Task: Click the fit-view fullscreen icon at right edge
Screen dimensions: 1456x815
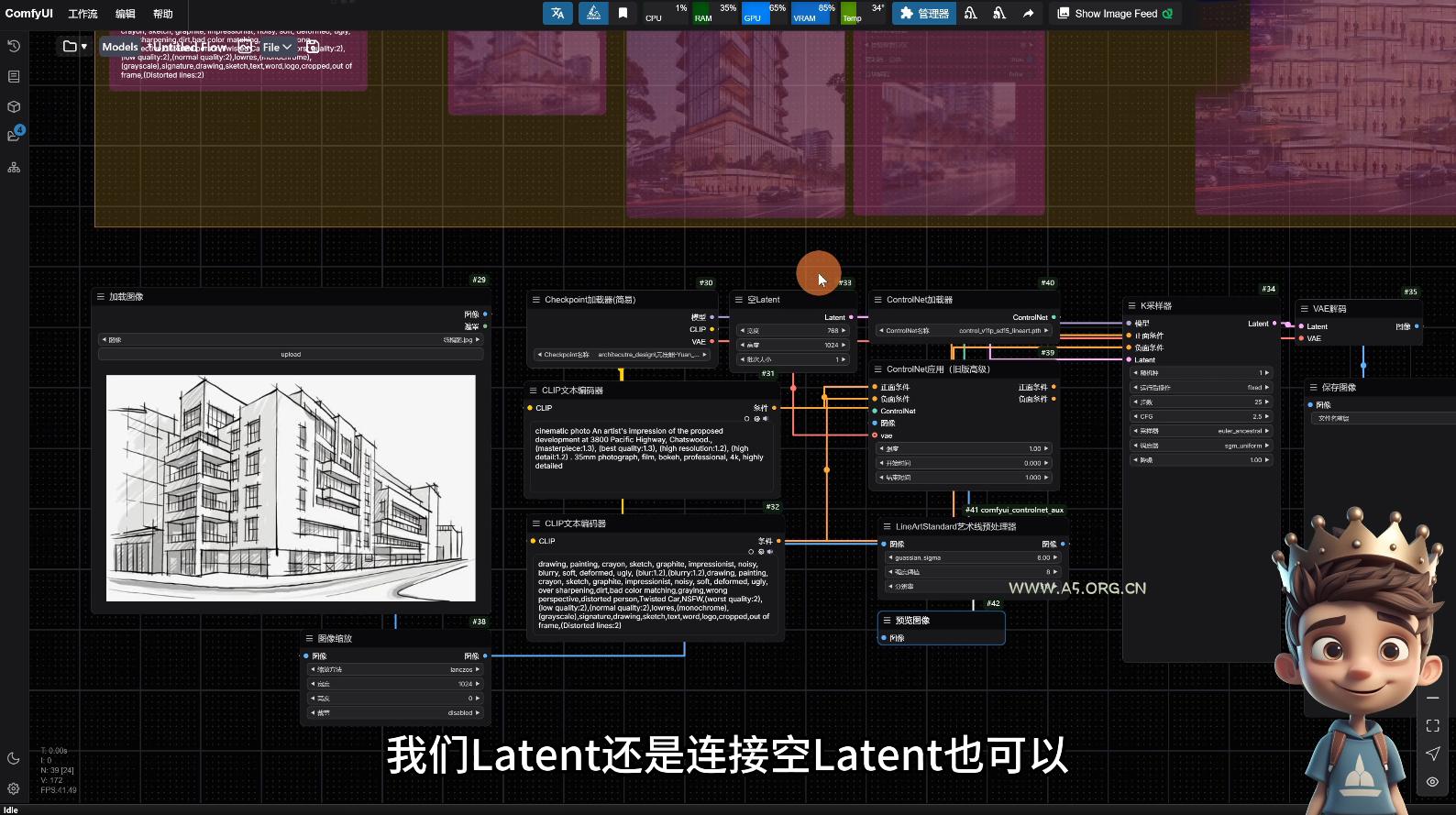Action: coord(1432,725)
